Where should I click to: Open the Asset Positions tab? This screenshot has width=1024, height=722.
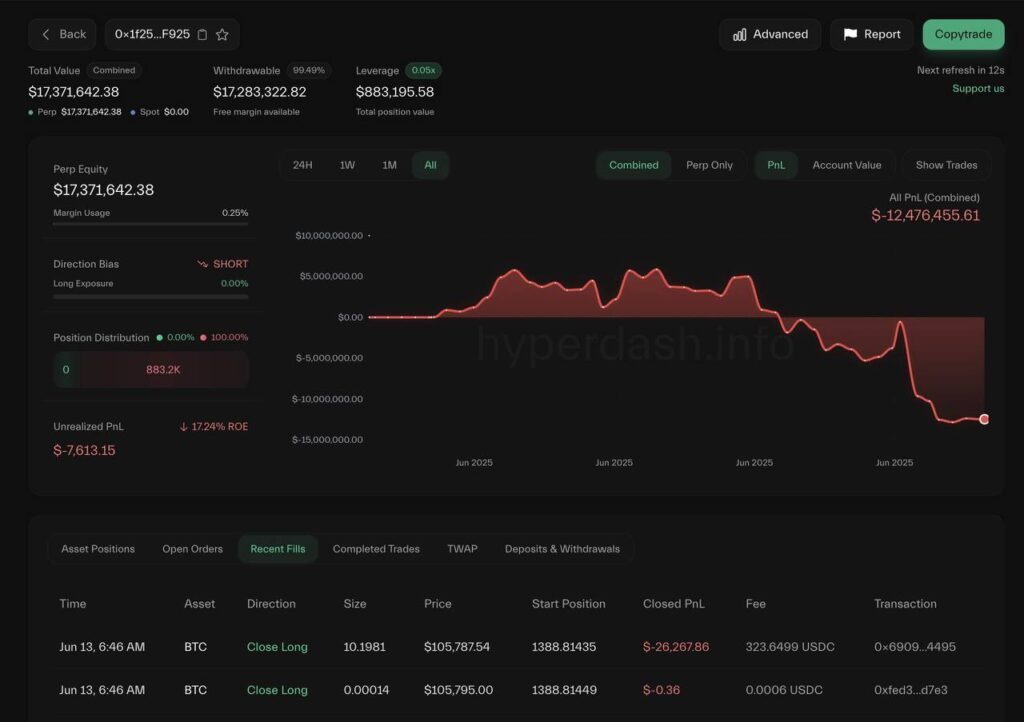pyautogui.click(x=97, y=549)
